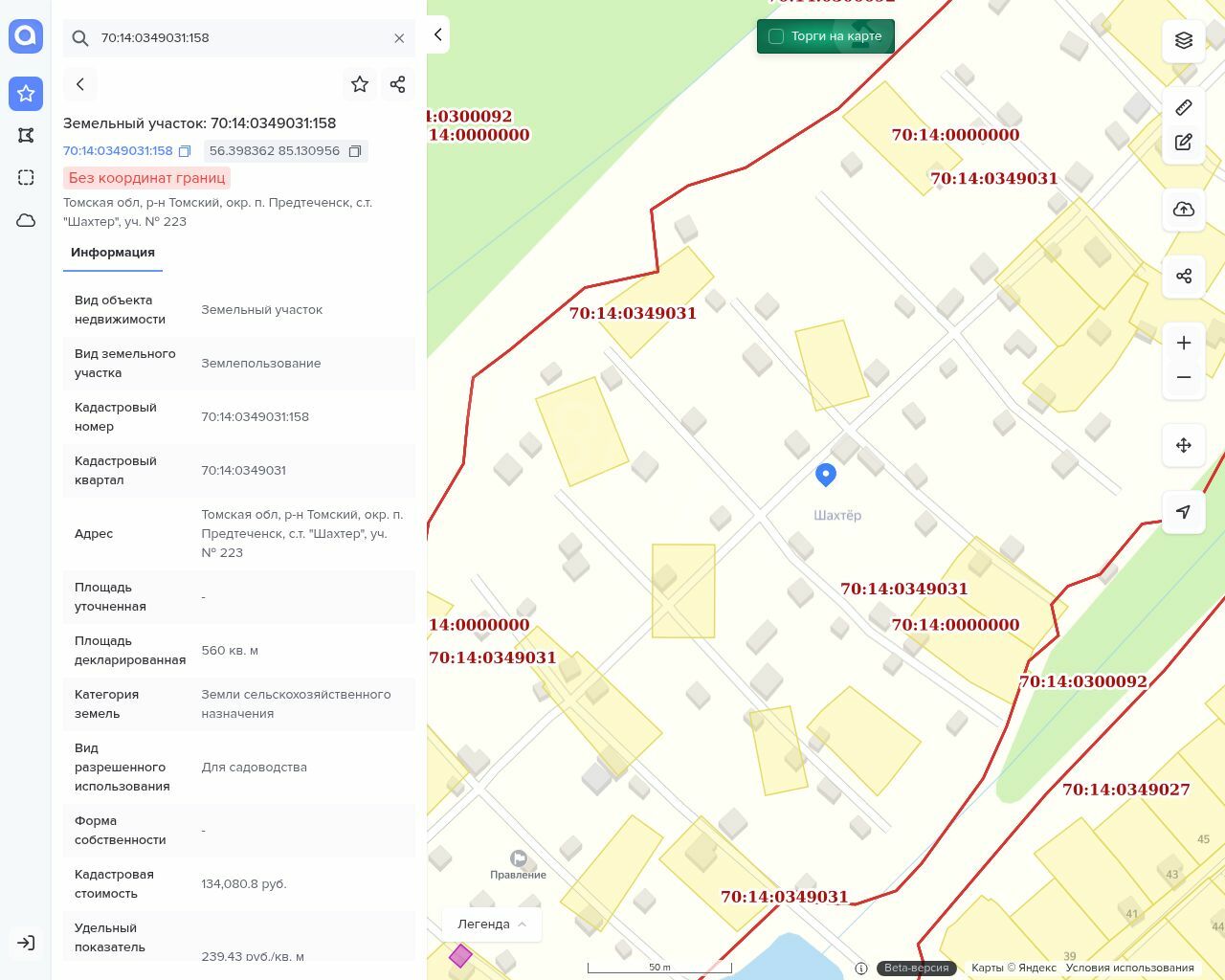Click the edit drawing tool icon
Image resolution: width=1225 pixels, height=980 pixels.
pos(1184,143)
